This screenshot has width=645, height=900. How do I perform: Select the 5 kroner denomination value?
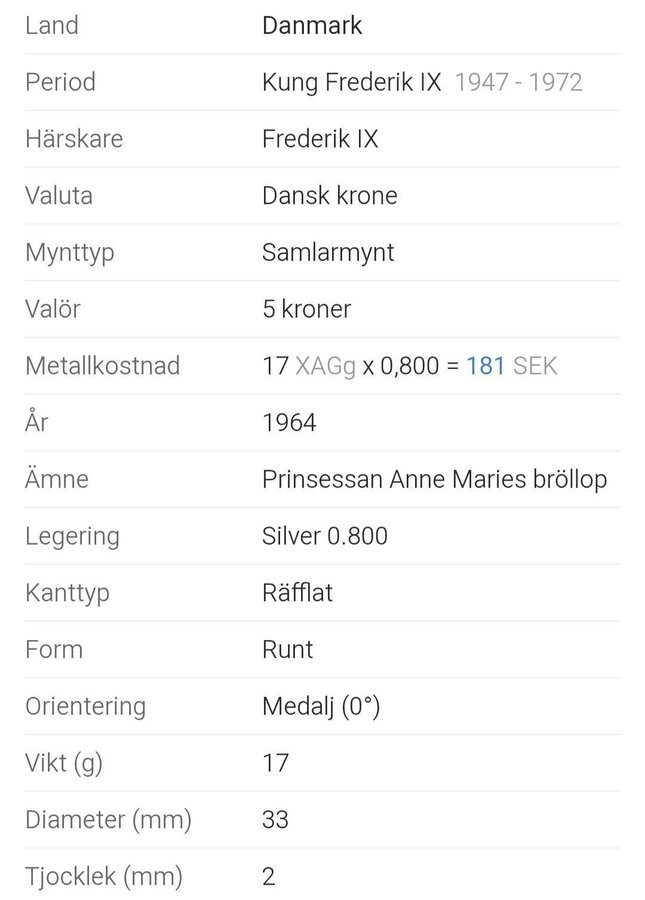(306, 309)
